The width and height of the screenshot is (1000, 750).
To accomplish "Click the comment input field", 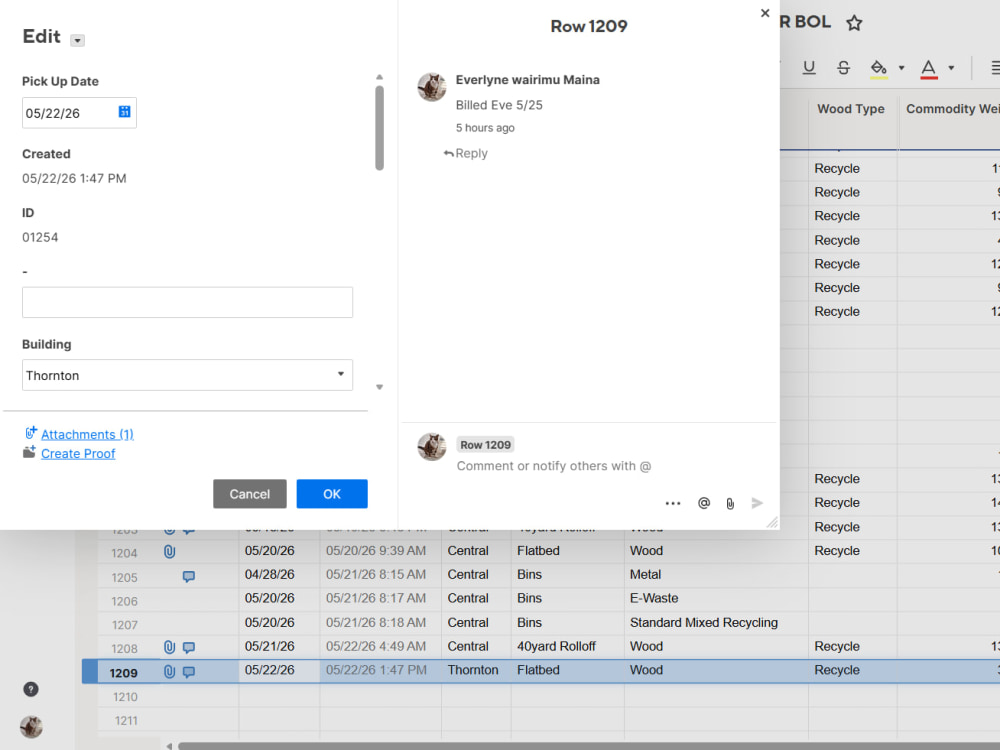I will tap(554, 466).
